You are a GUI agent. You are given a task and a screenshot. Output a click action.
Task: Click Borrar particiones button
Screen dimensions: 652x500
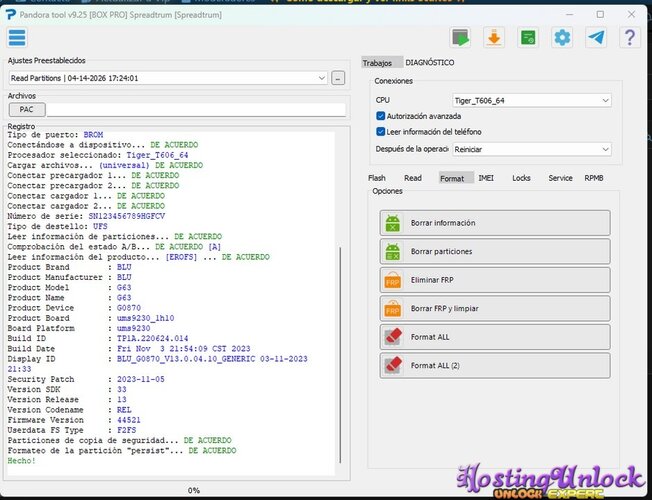pos(495,252)
